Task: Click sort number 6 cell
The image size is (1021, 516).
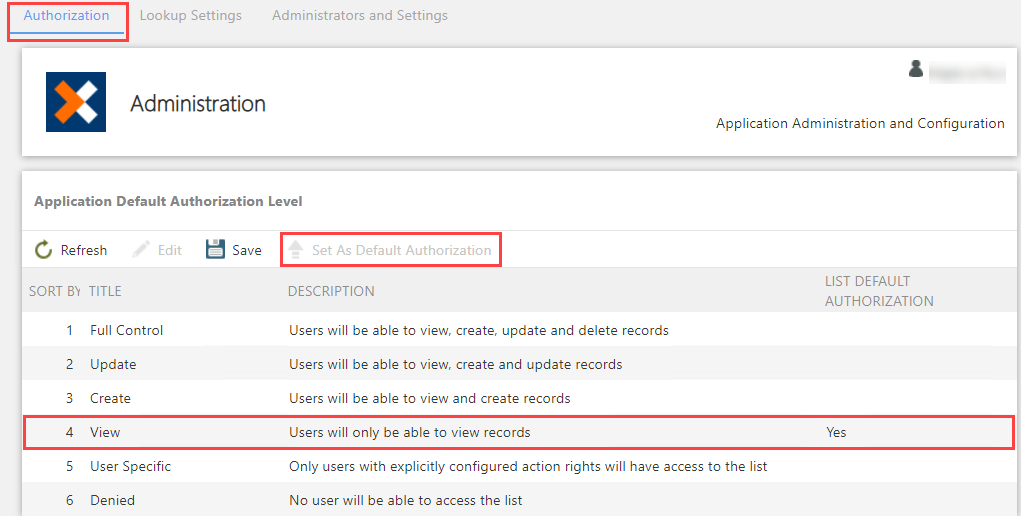Action: tap(69, 500)
